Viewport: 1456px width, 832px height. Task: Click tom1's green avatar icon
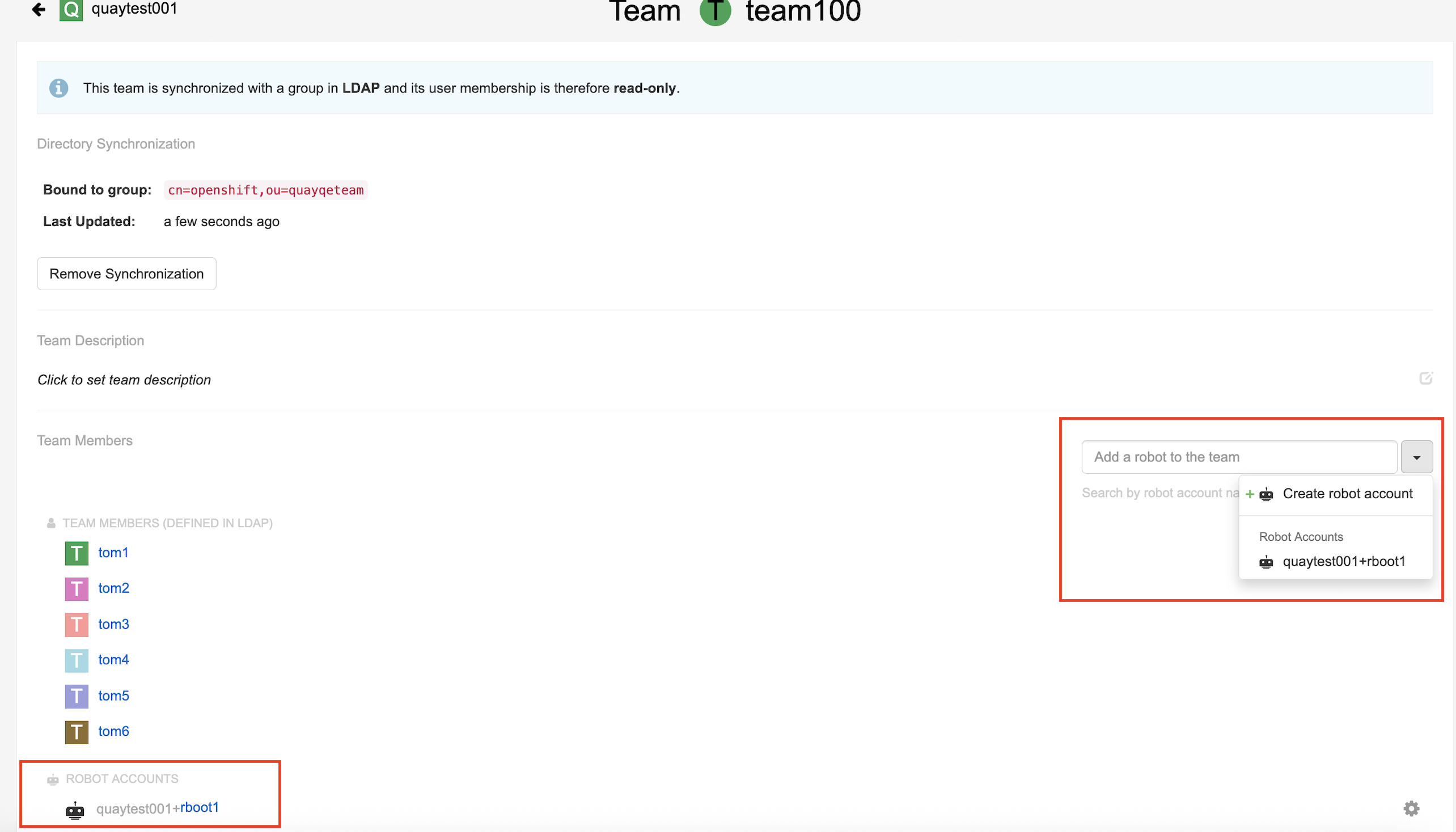pos(77,553)
